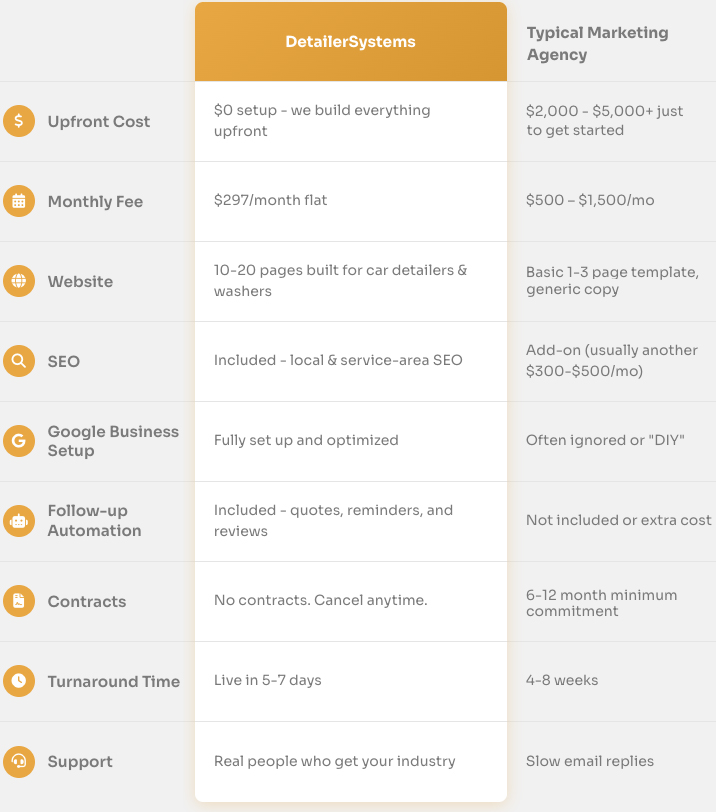Click the calendar Monthly Fee icon

click(19, 201)
